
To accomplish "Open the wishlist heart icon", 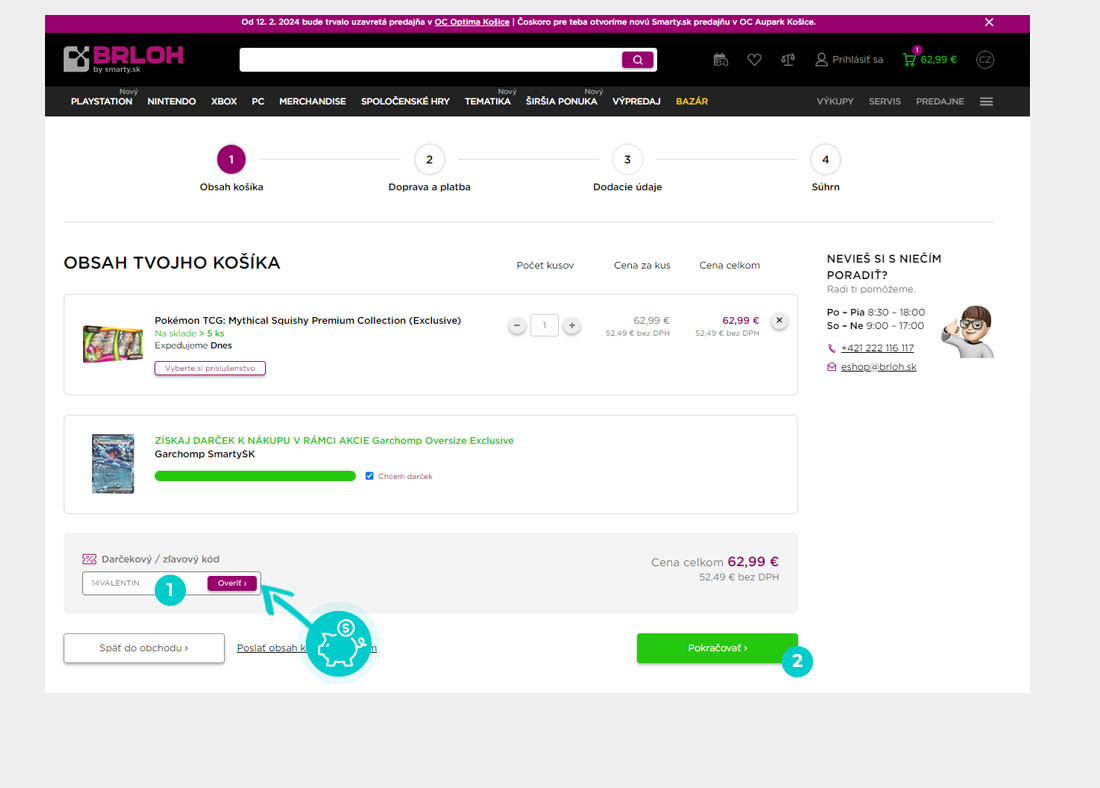I will pyautogui.click(x=754, y=60).
